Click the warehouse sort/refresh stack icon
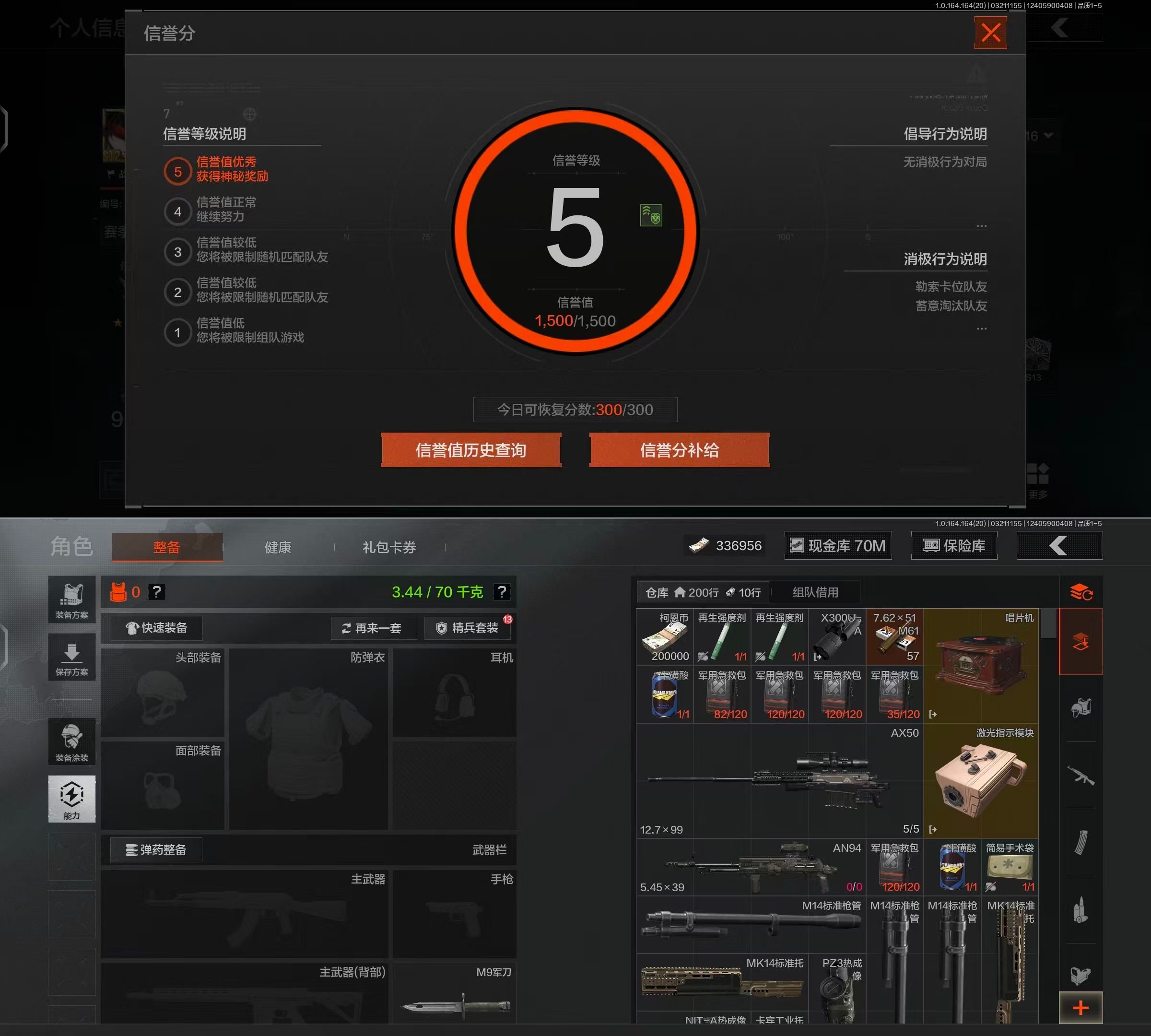Viewport: 1151px width, 1036px height. click(x=1081, y=592)
